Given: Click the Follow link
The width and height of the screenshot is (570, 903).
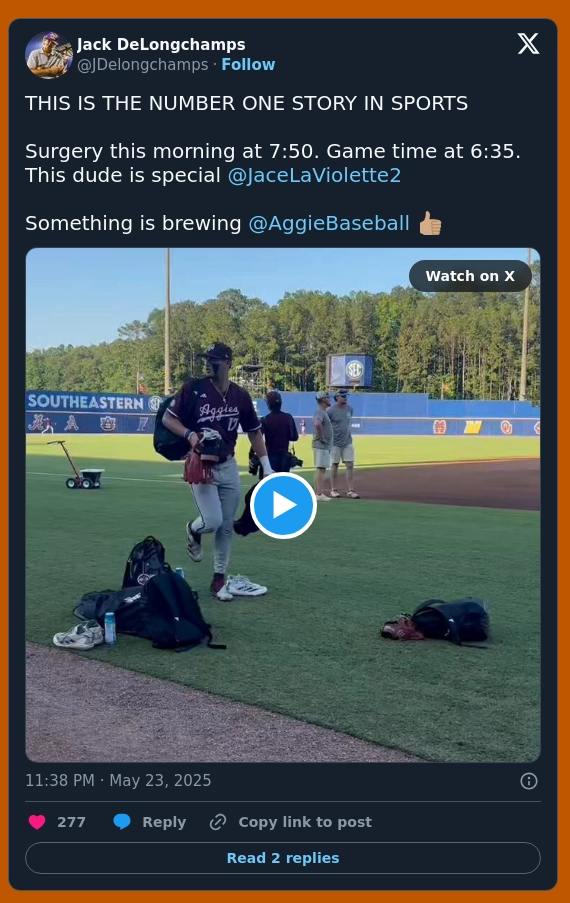Looking at the screenshot, I should [x=248, y=64].
